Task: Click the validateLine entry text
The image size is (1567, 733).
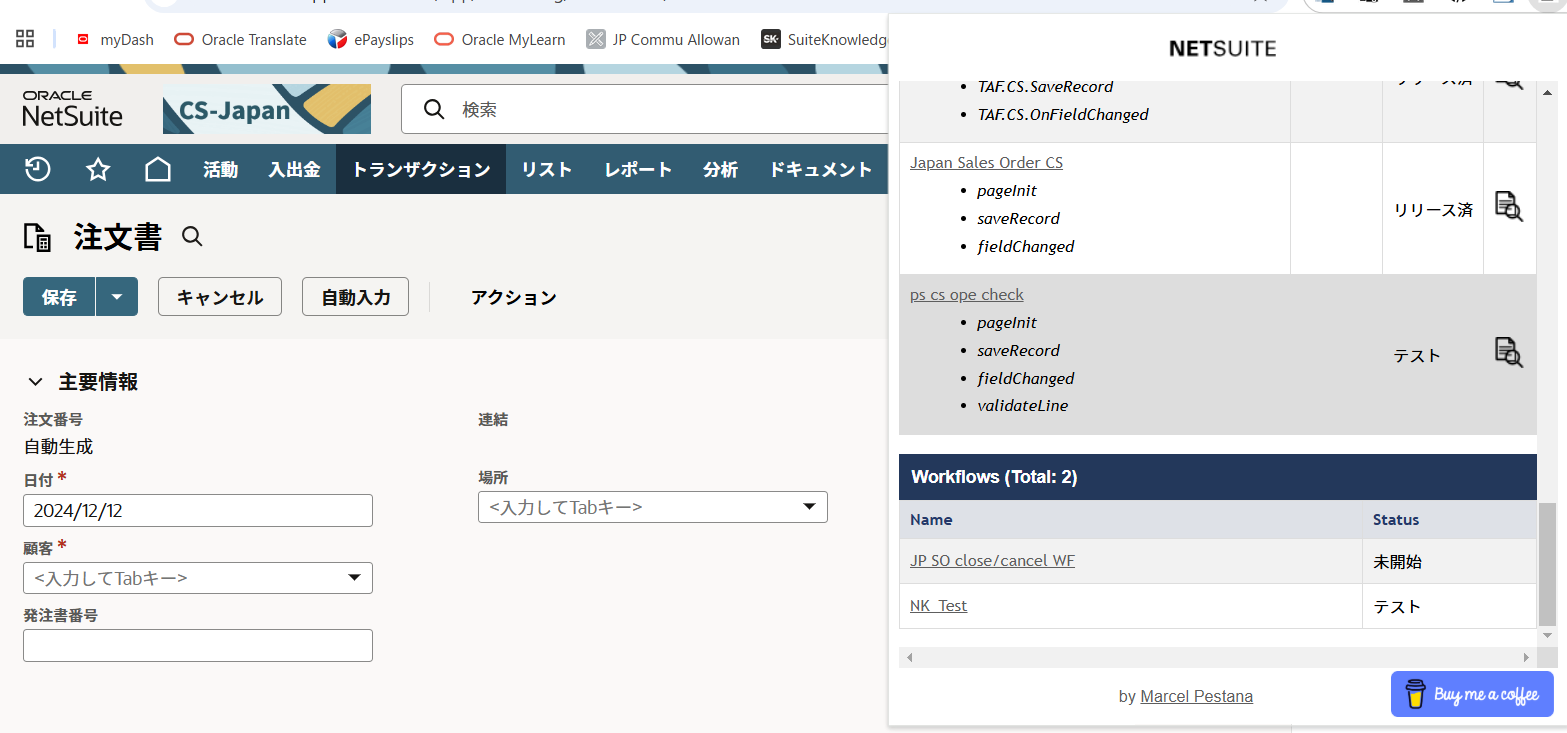Action: 1022,406
